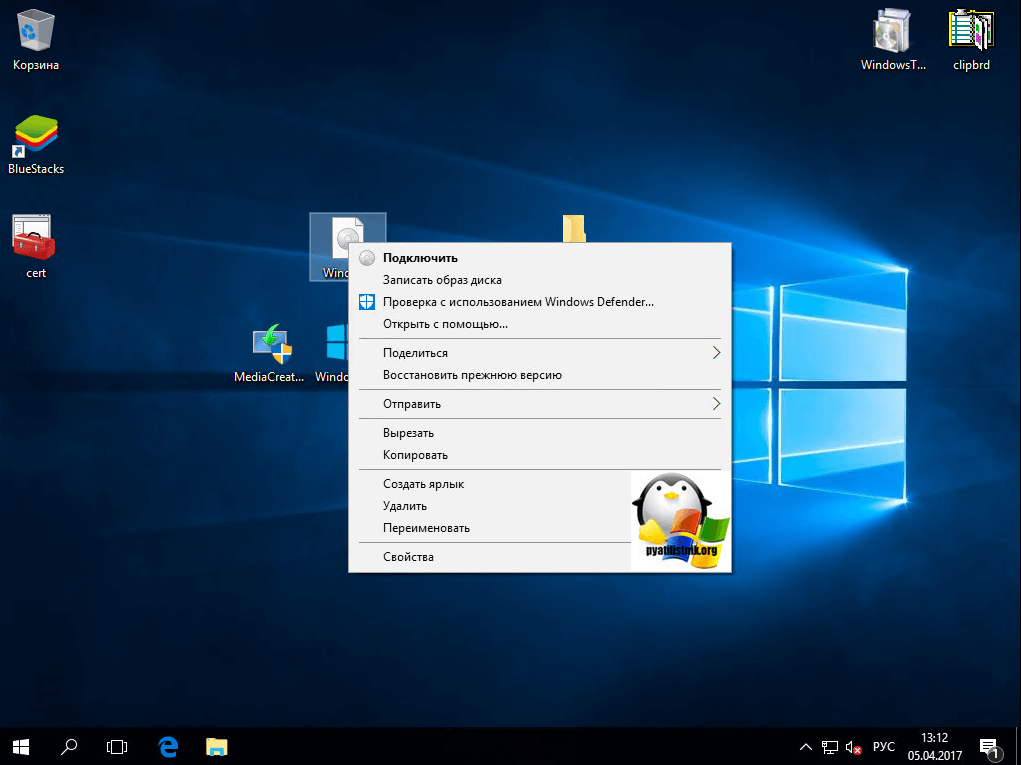This screenshot has height=765, width=1021.
Task: Open the cert toolbox desktop icon
Action: coord(36,239)
